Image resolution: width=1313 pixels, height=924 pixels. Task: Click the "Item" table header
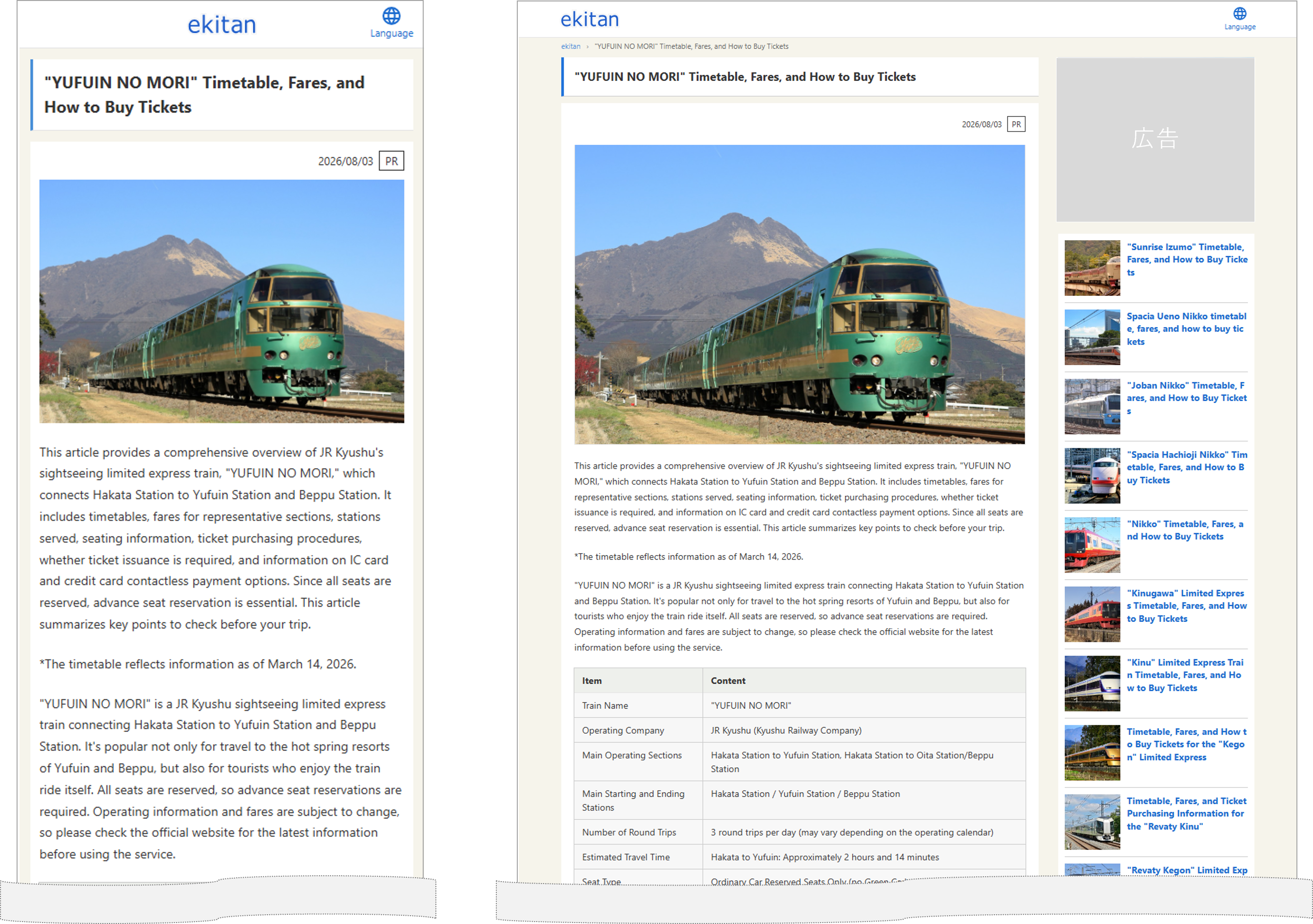coord(638,680)
